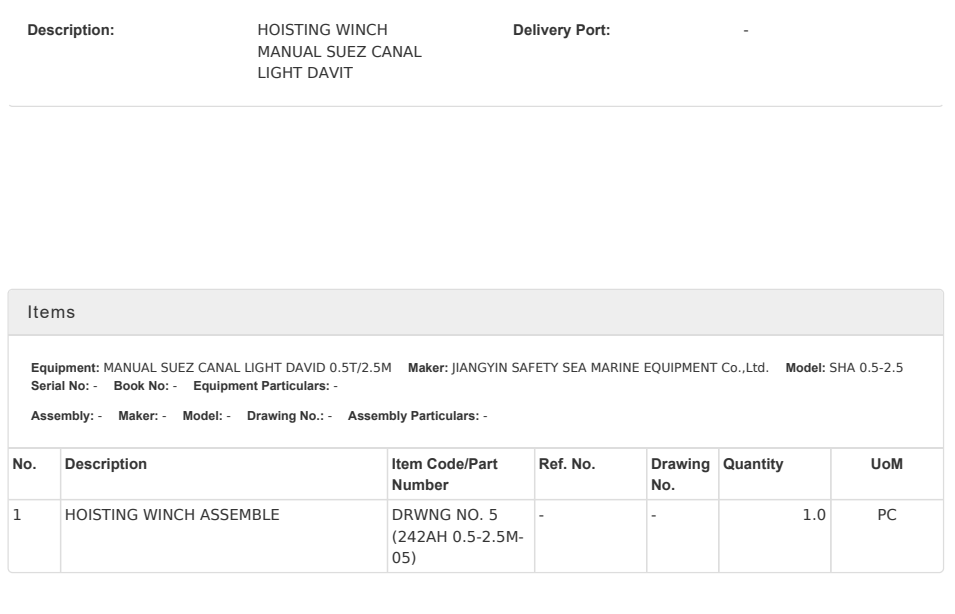
Task: Click the Item Code/Part Number column header
Action: pos(444,474)
